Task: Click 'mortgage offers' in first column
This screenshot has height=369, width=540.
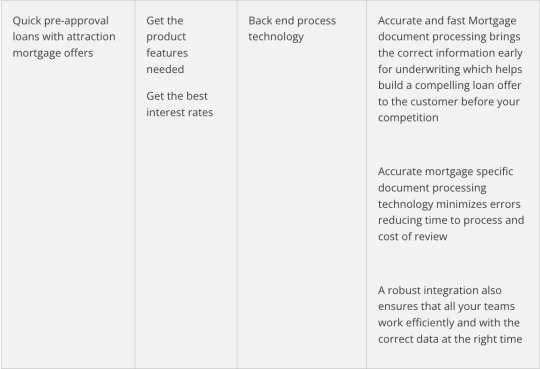Action: click(53, 53)
